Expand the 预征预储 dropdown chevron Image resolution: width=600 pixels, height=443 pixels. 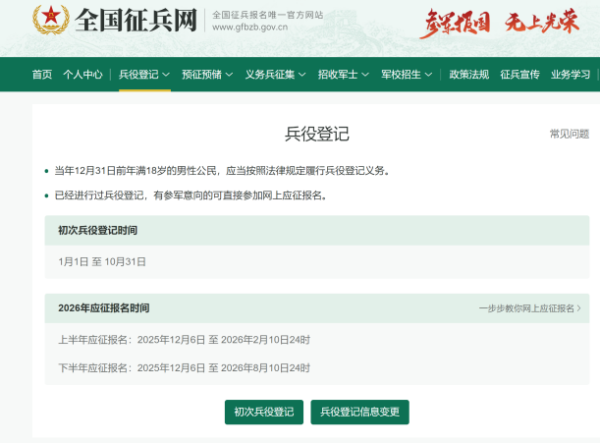pyautogui.click(x=229, y=75)
